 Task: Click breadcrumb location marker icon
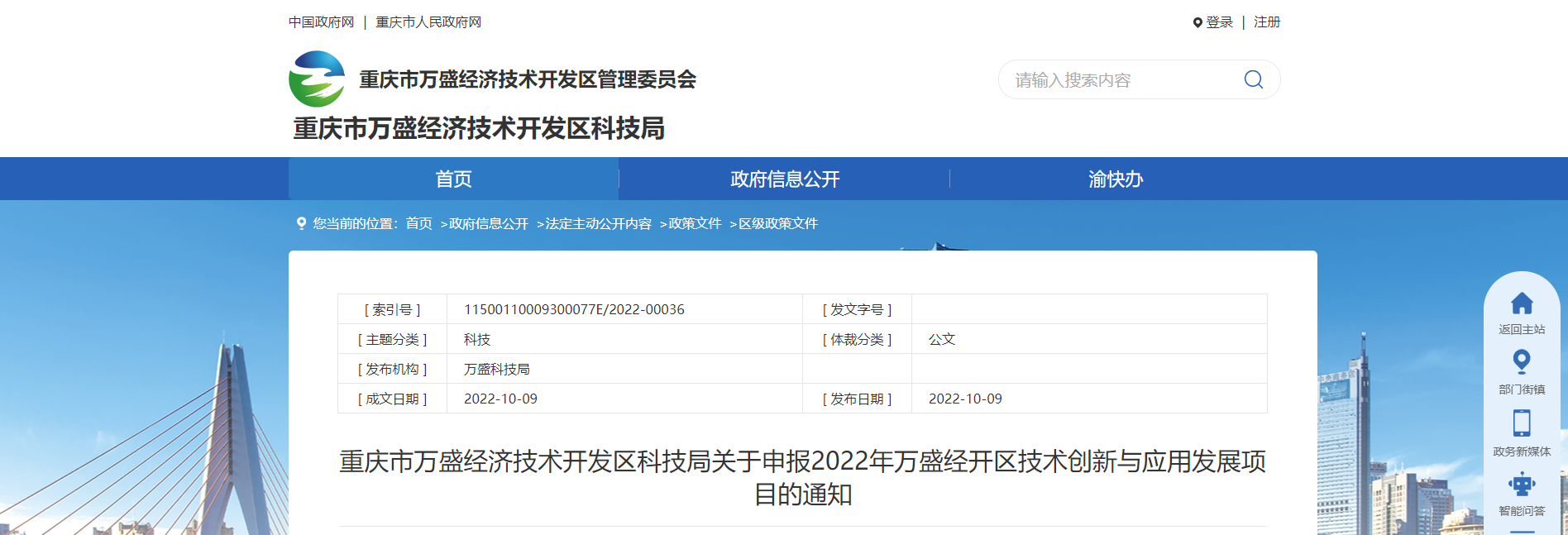point(301,223)
